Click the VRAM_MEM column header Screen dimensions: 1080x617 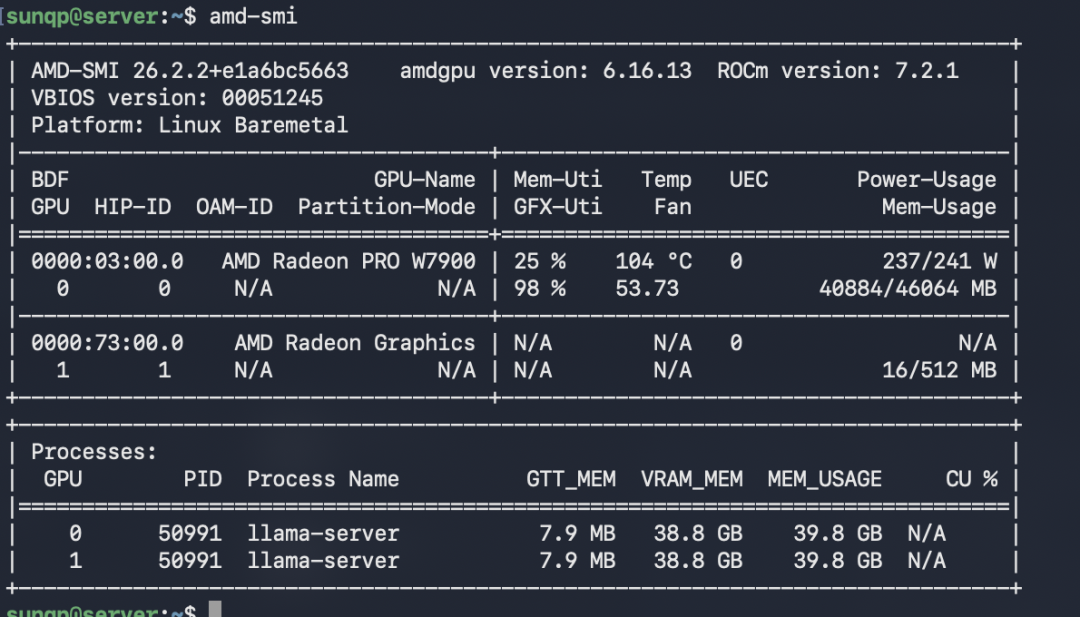(692, 479)
